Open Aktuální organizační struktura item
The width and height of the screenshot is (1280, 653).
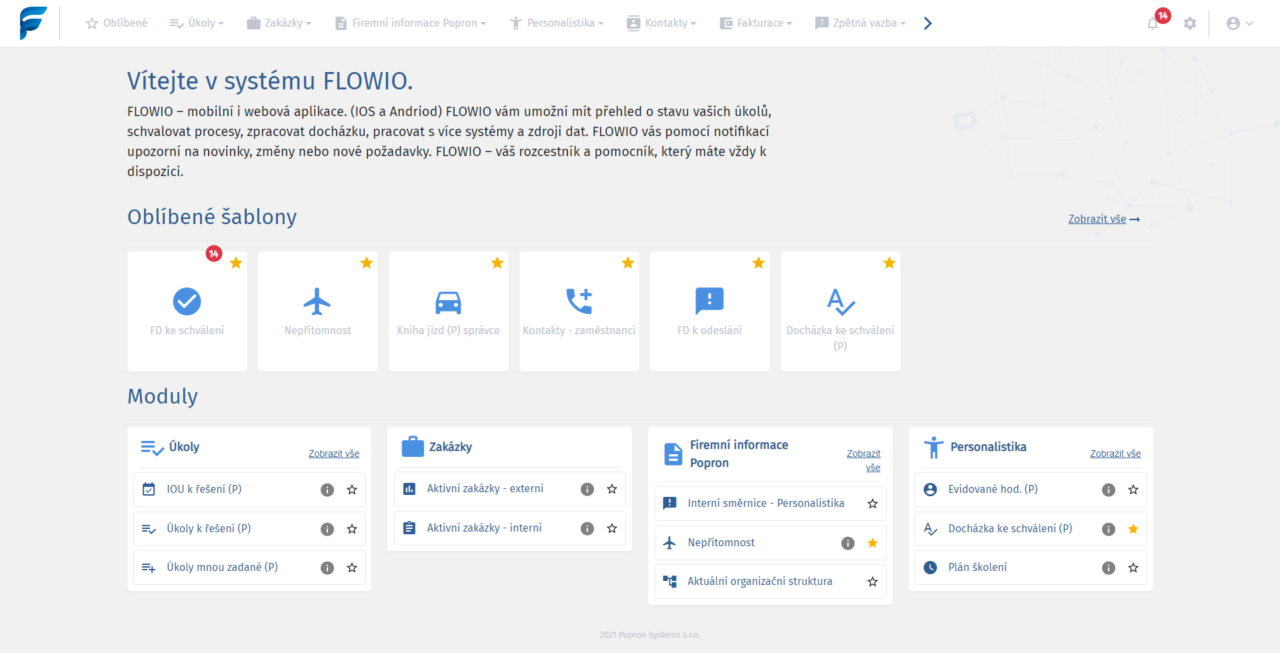coord(770,582)
